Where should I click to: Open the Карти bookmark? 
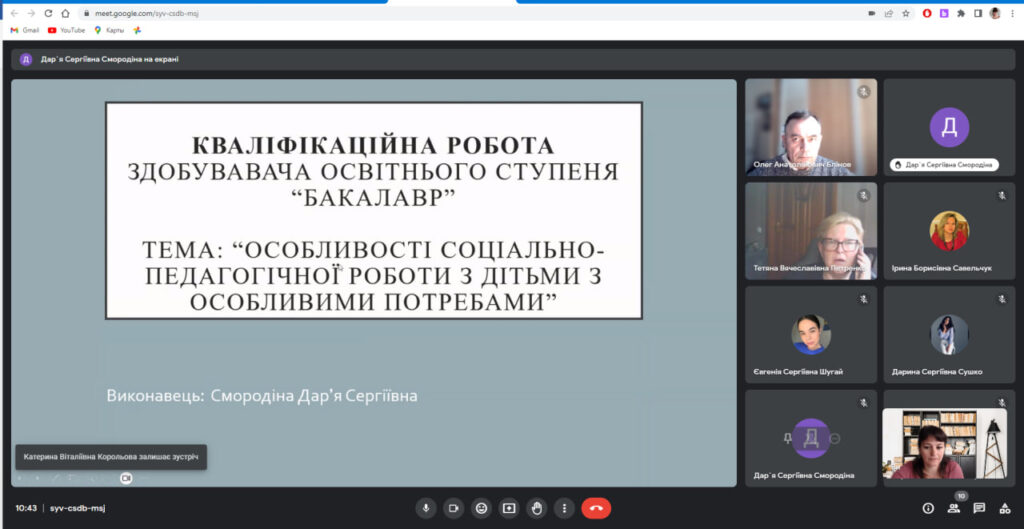(x=110, y=30)
